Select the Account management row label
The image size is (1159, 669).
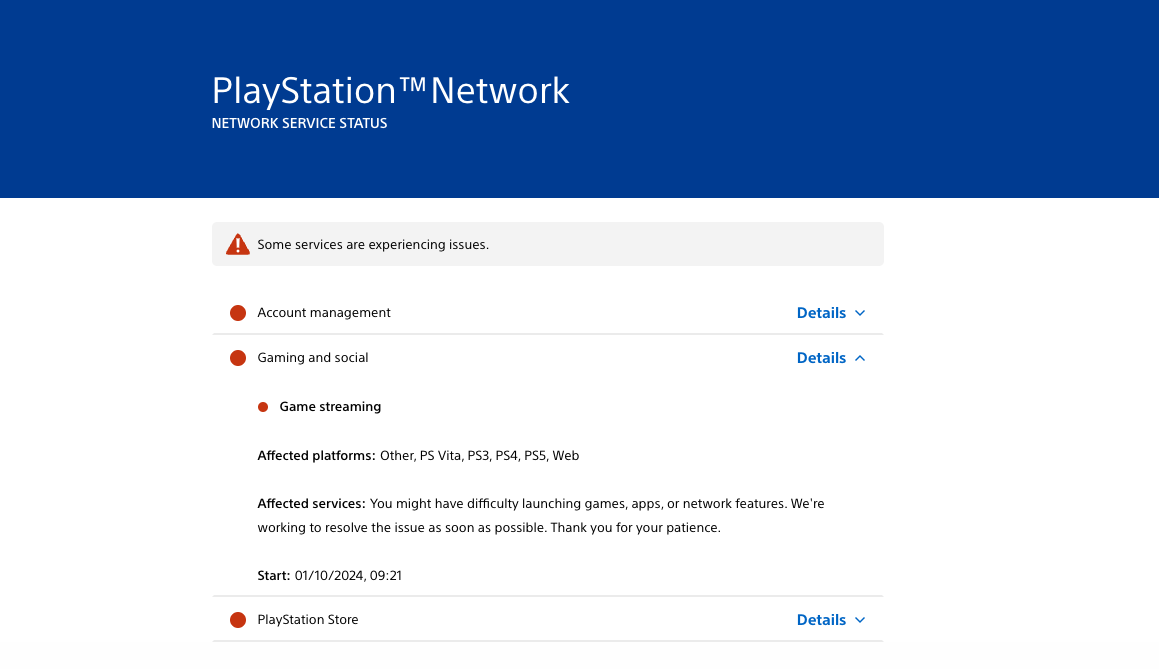pos(324,313)
